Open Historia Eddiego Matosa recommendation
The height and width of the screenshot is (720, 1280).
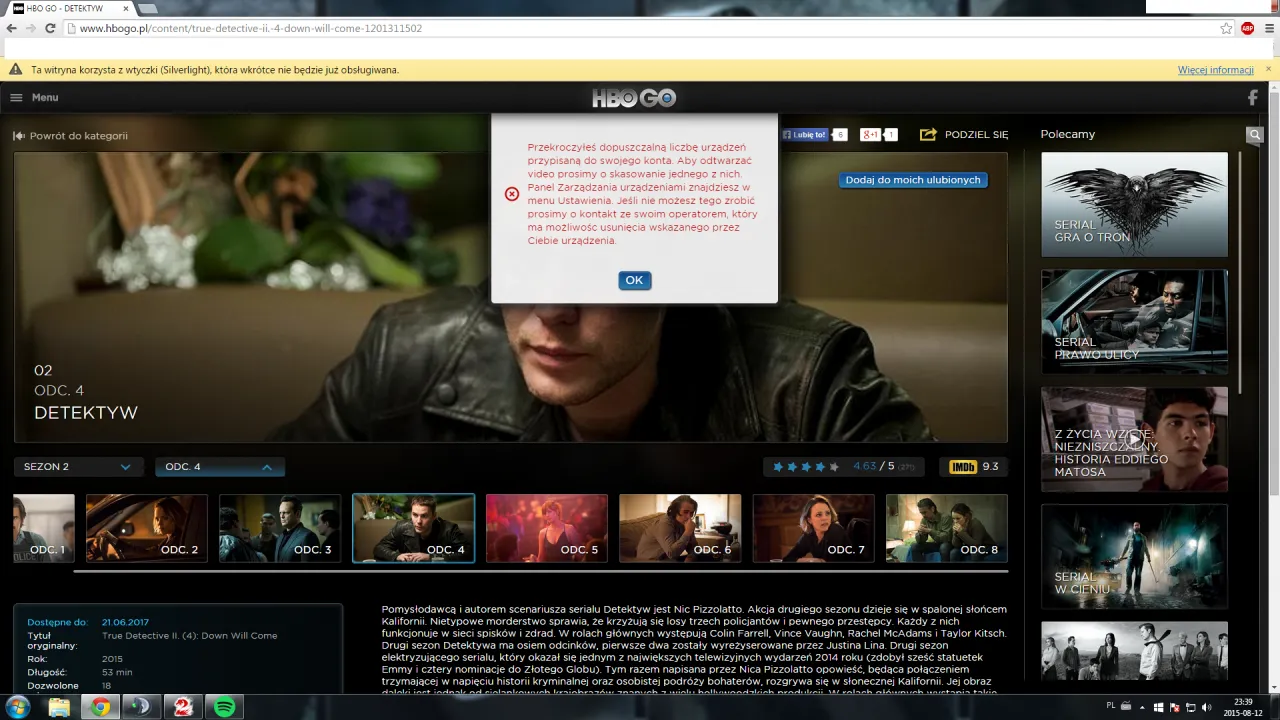tap(1134, 439)
